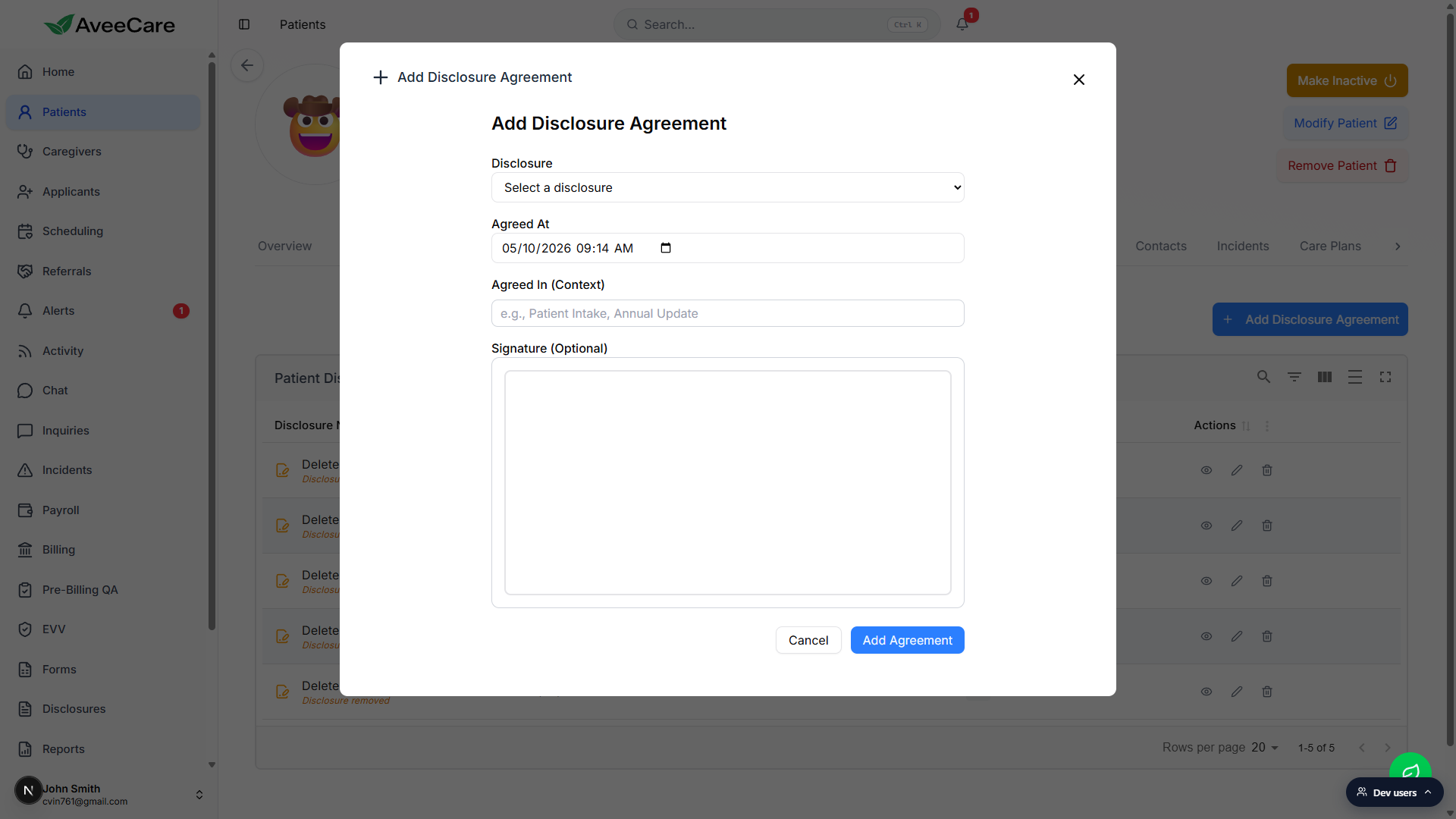Sort by the Actions column
The width and height of the screenshot is (1456, 819).
click(1245, 426)
